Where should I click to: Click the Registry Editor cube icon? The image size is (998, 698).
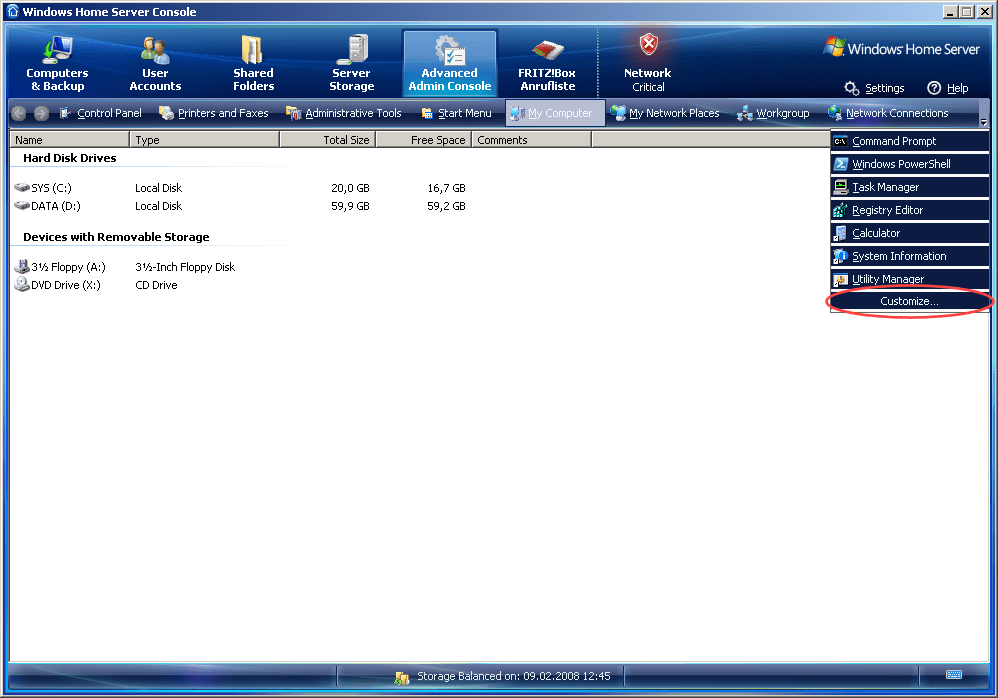point(840,210)
